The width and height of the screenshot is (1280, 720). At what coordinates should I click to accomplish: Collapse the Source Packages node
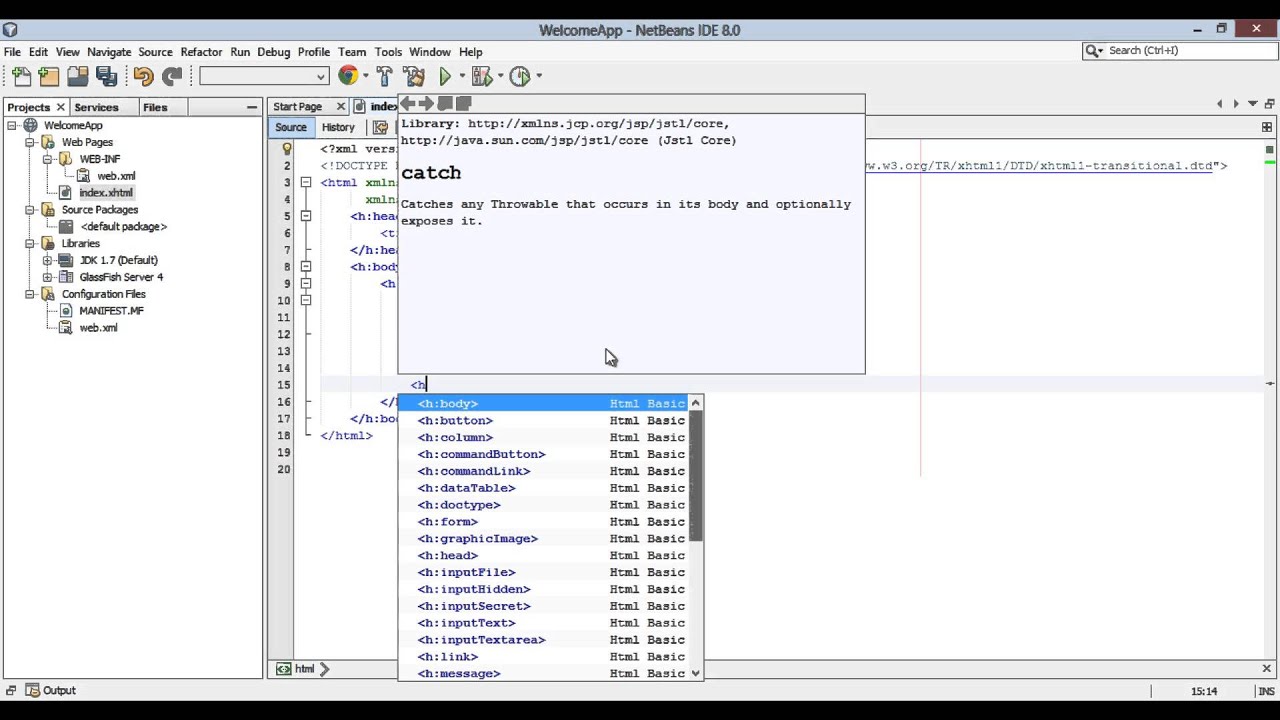30,210
